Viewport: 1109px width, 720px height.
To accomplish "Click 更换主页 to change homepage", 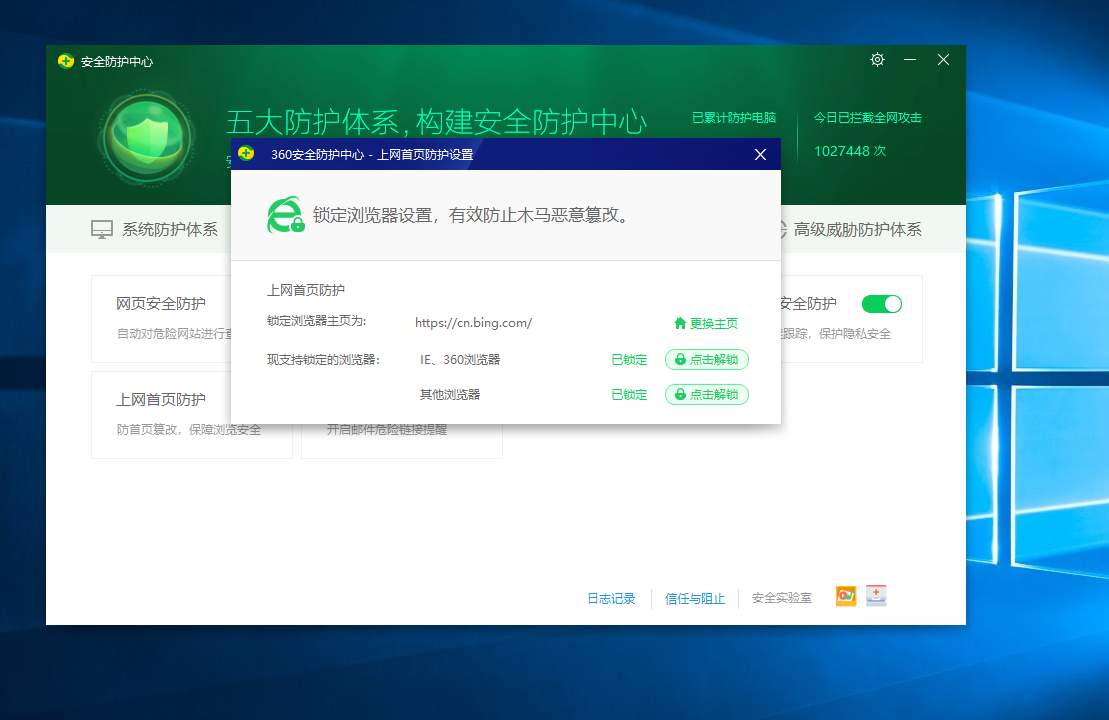I will [x=706, y=323].
